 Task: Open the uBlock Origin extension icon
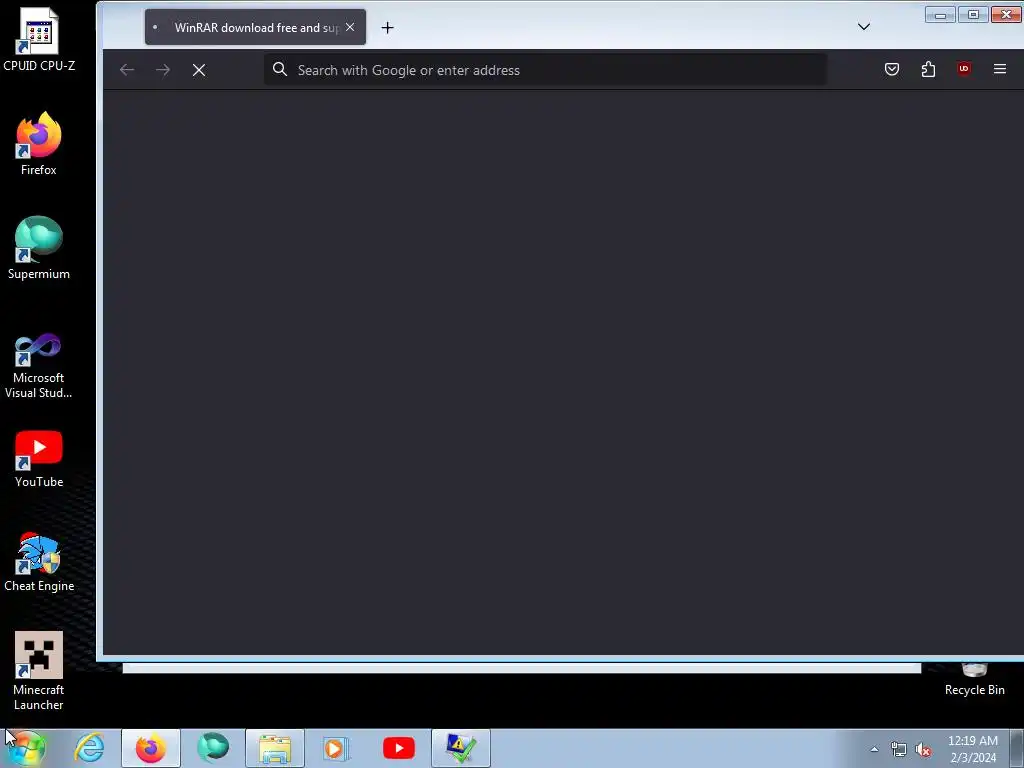[x=964, y=69]
